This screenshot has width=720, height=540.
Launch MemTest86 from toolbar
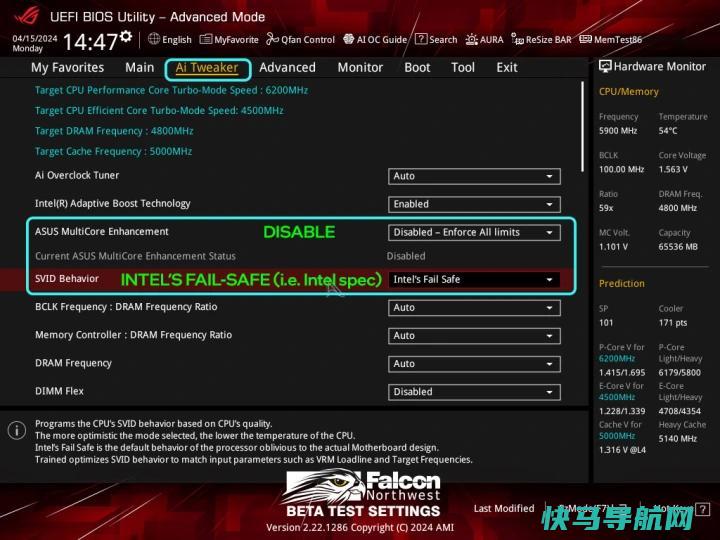(611, 39)
